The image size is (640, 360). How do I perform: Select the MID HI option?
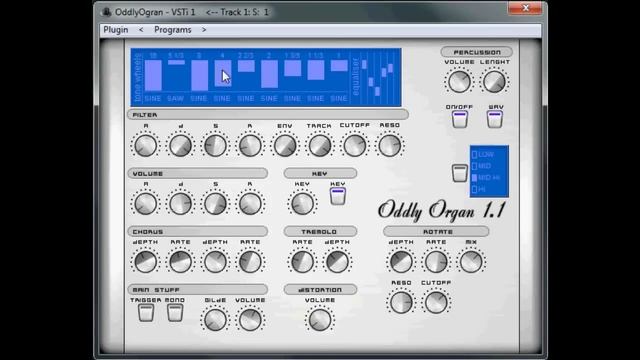coord(486,178)
